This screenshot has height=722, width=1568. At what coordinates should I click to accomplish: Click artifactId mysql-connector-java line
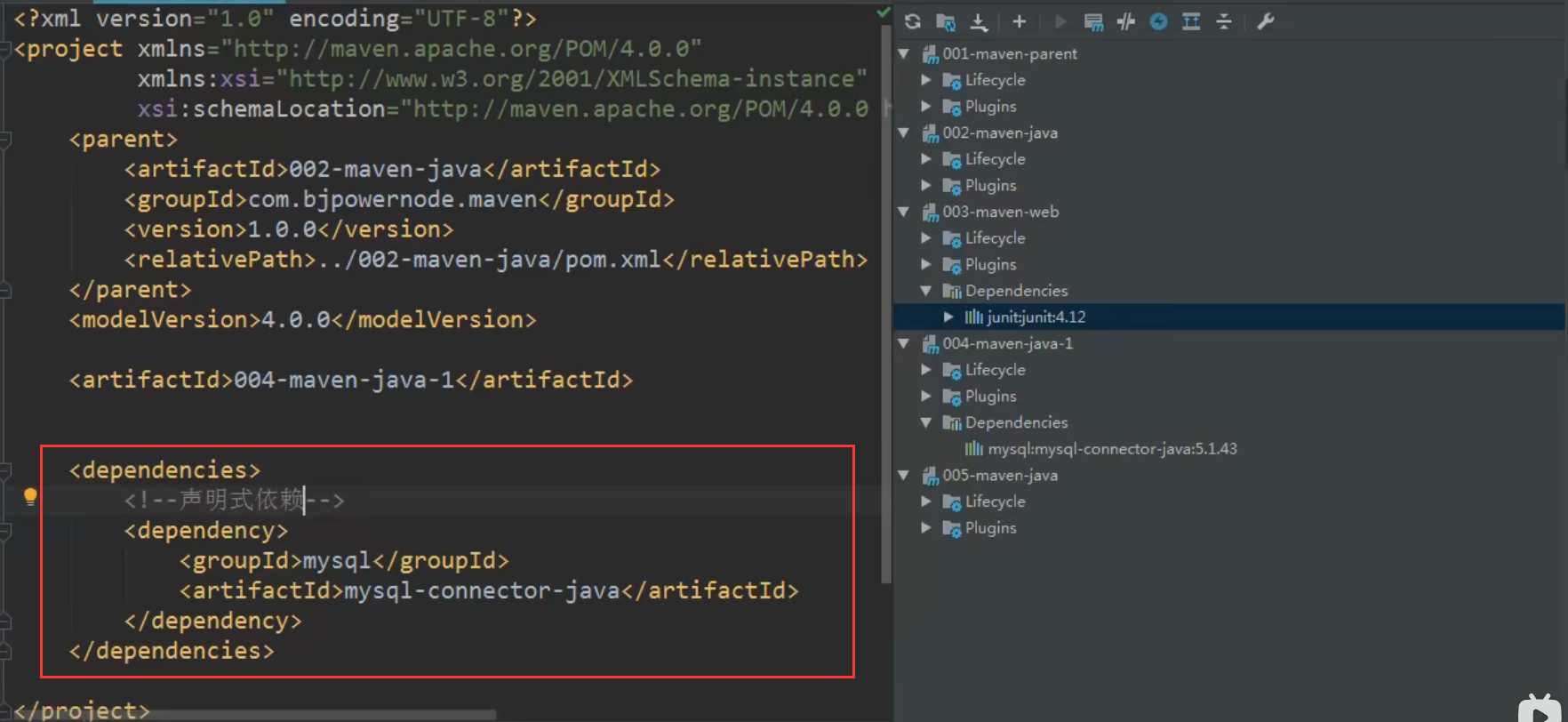(489, 591)
